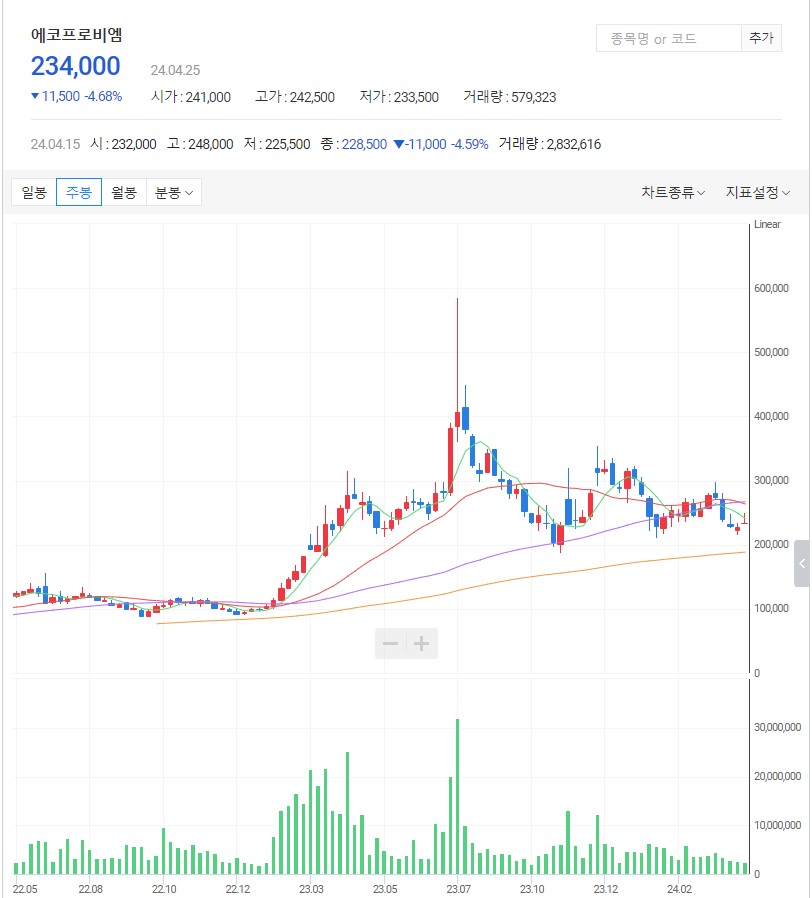Click the blue down-triangle beside 11,500
Screen dimensions: 812x898
click(x=35, y=97)
